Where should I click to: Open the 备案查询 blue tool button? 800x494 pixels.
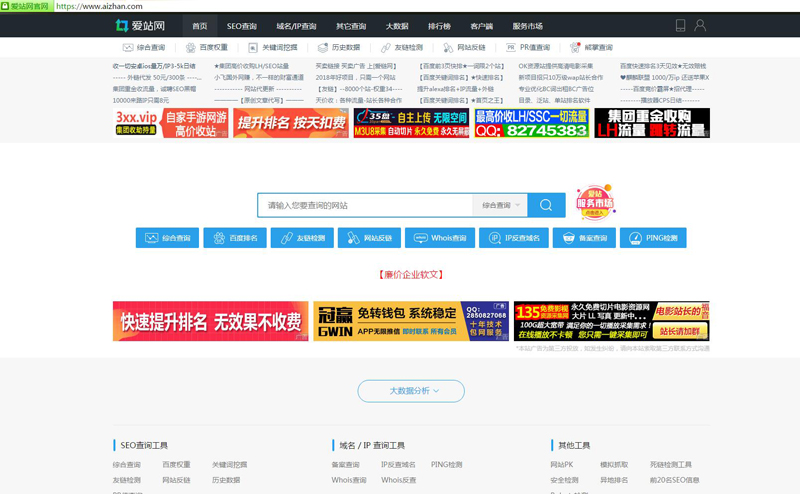[584, 238]
